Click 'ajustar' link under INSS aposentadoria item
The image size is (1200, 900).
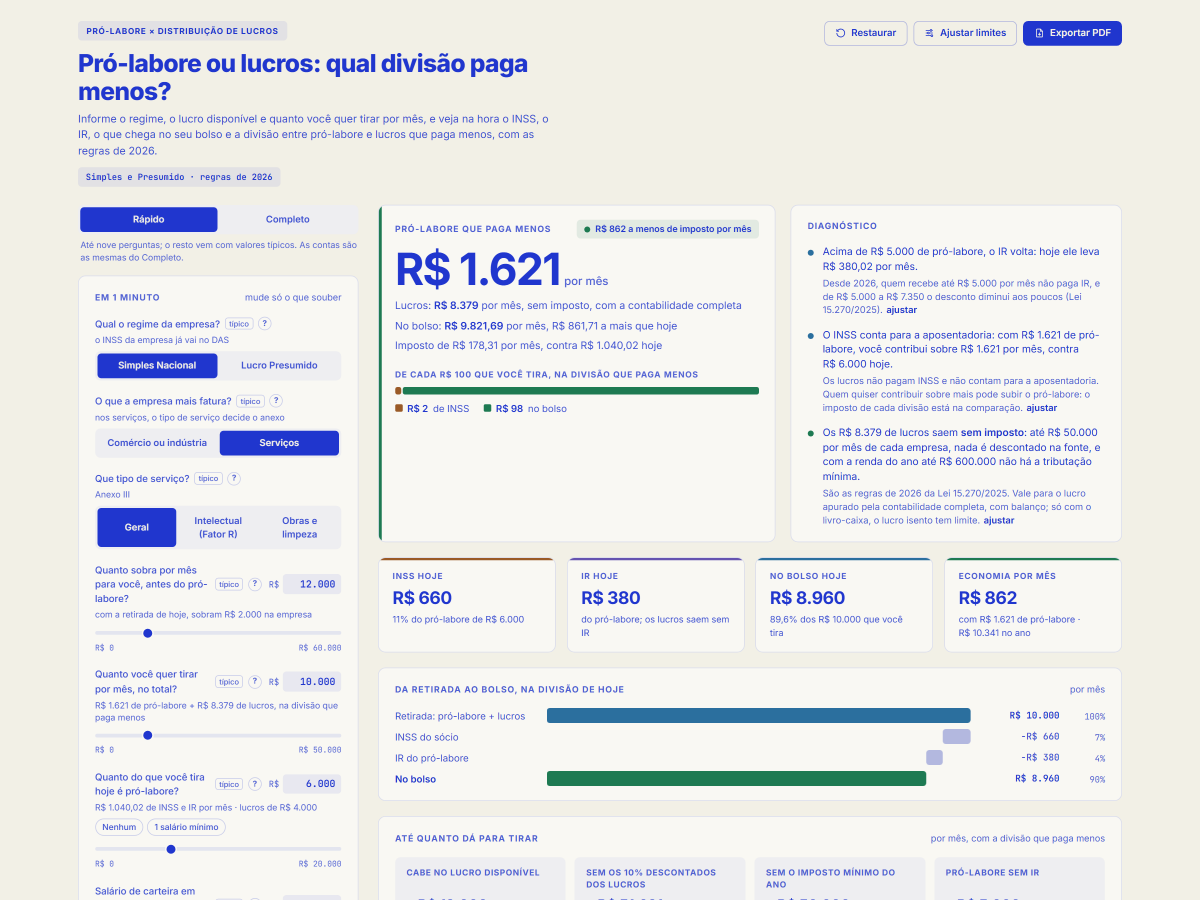(1042, 408)
